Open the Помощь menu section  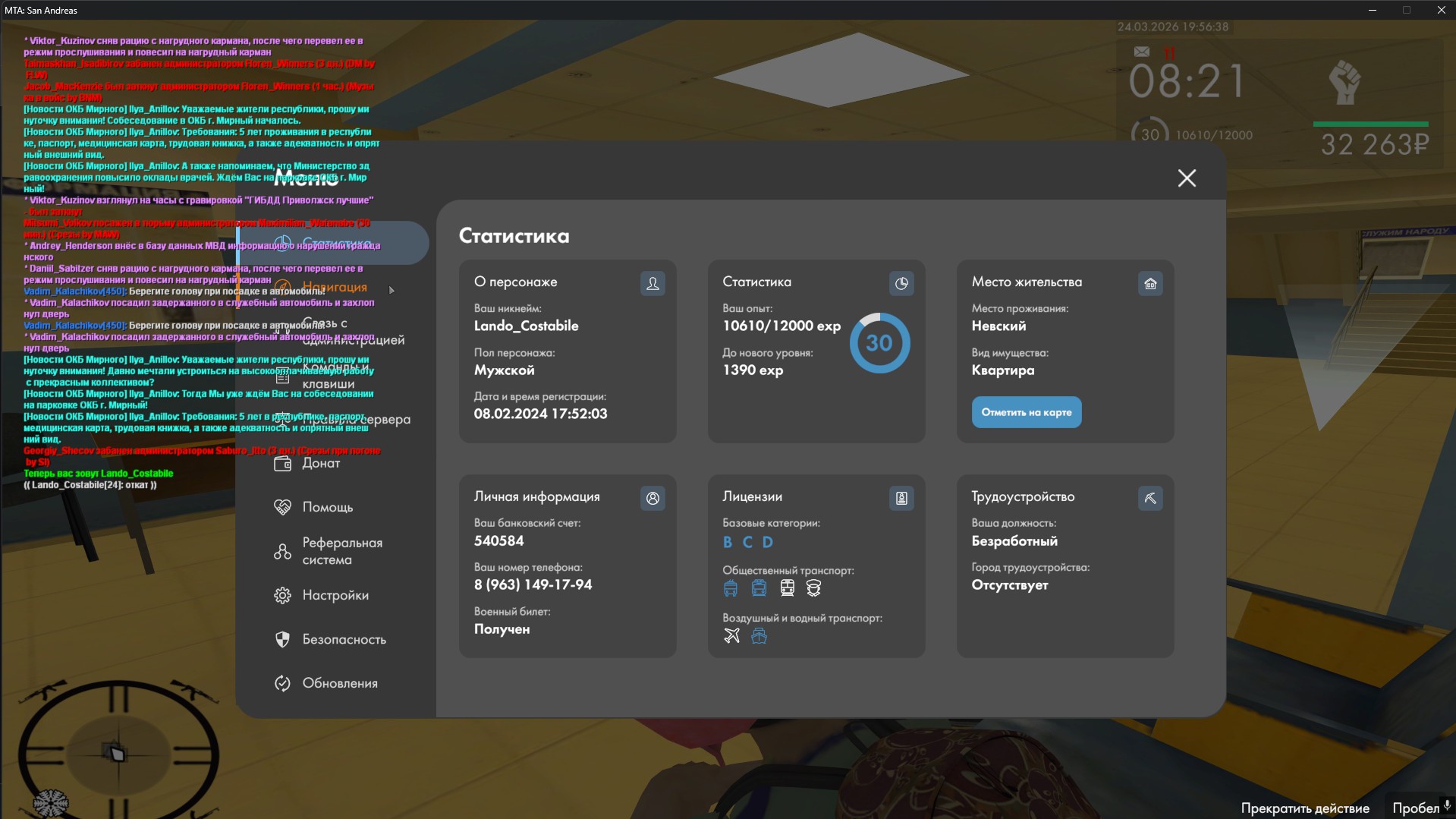pyautogui.click(x=328, y=507)
